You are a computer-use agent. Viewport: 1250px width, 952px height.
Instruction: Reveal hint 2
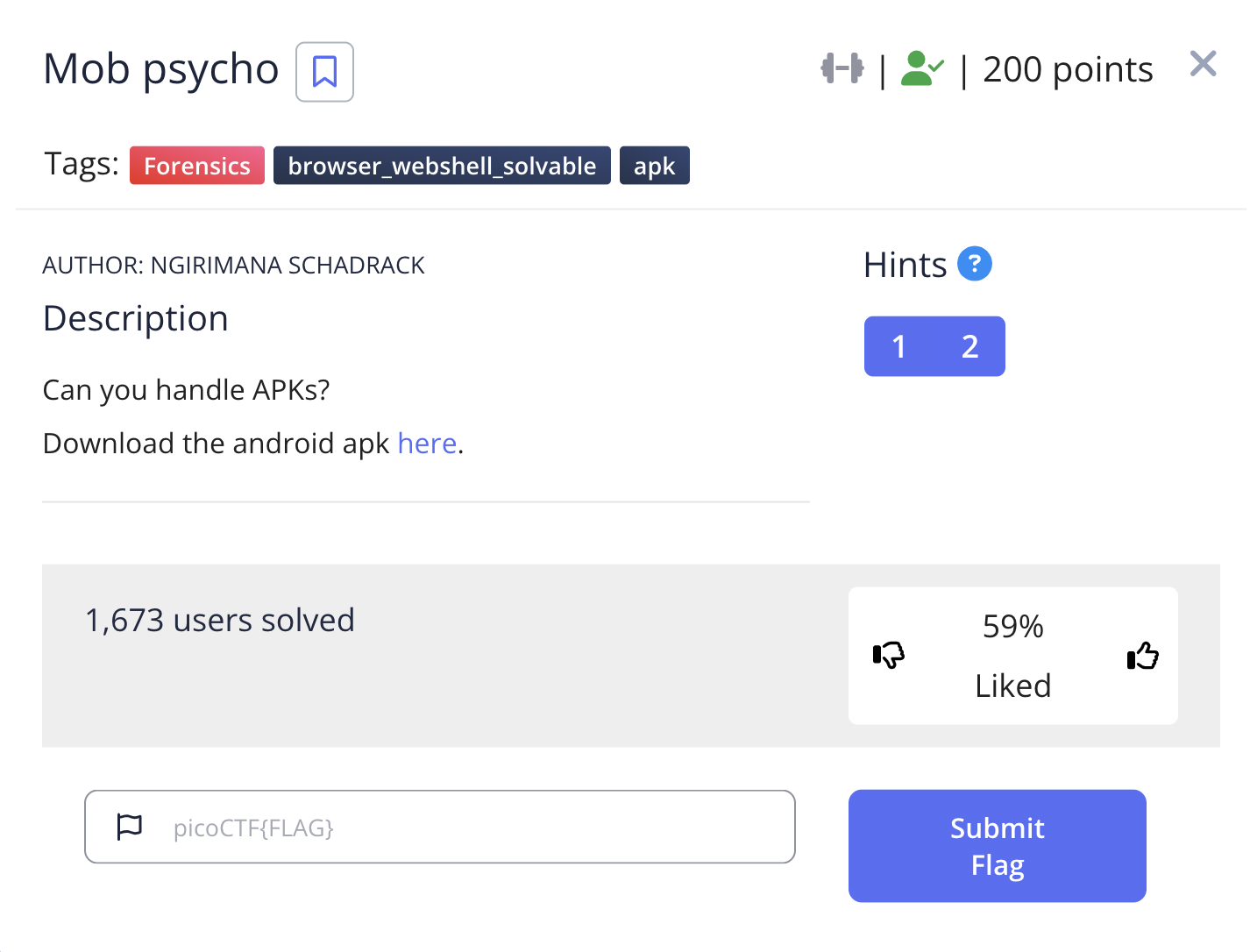point(969,346)
